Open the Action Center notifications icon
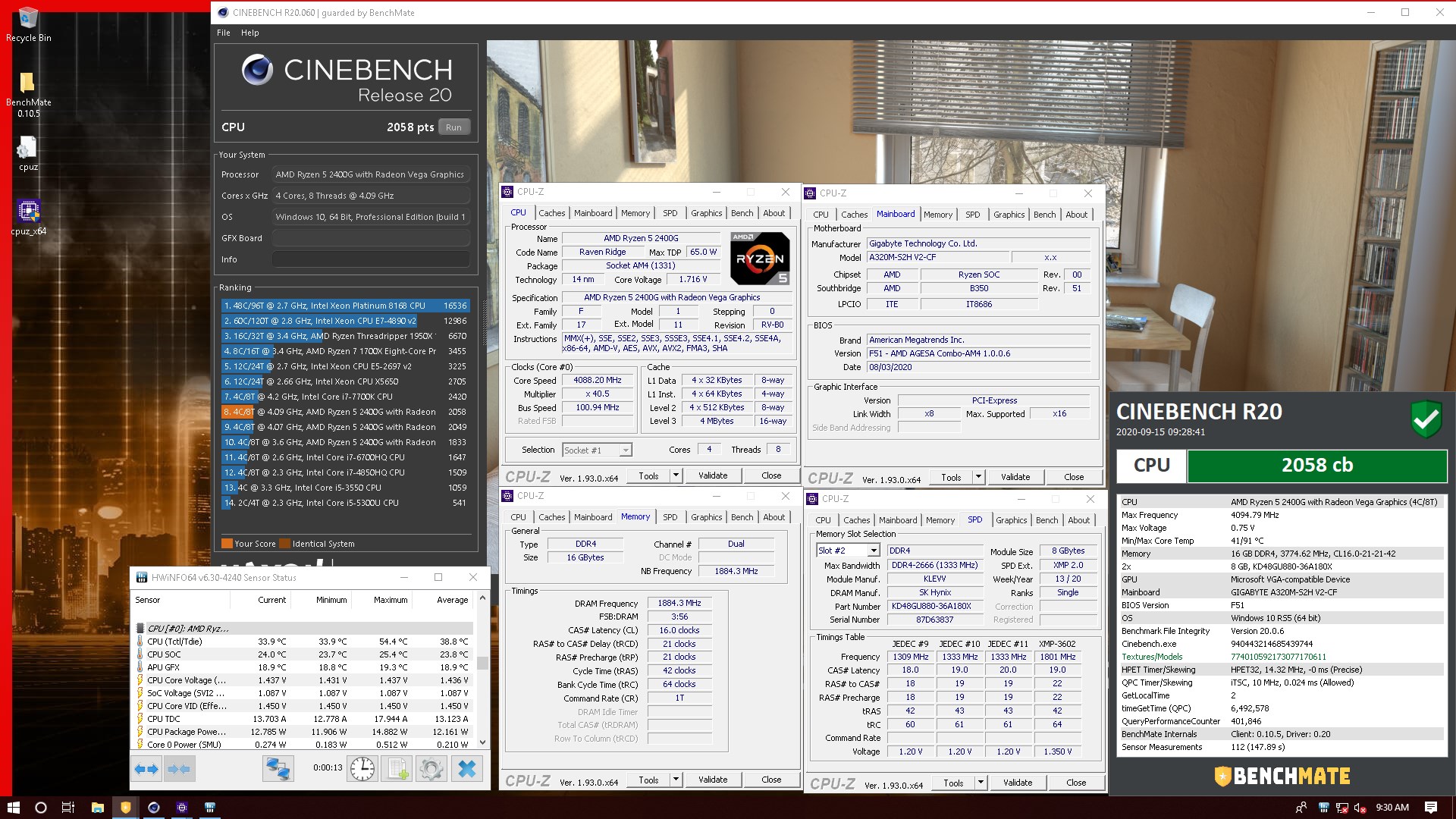 [1431, 808]
